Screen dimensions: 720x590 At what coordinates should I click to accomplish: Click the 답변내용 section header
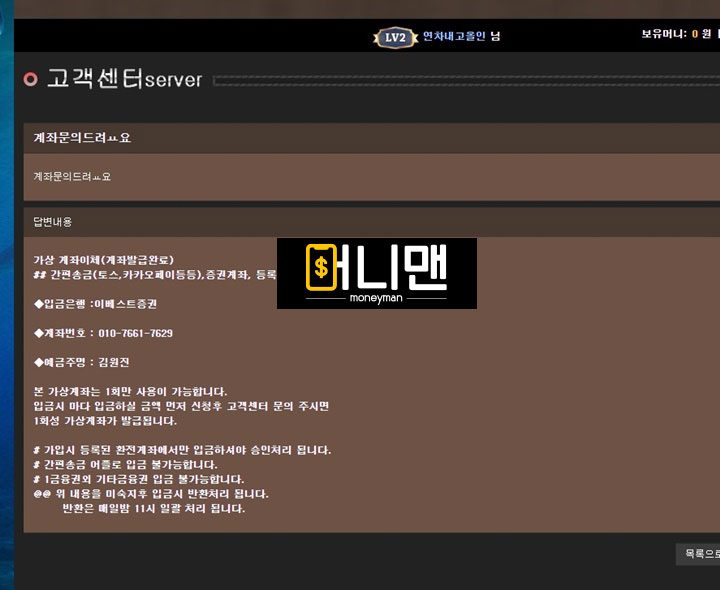52,221
